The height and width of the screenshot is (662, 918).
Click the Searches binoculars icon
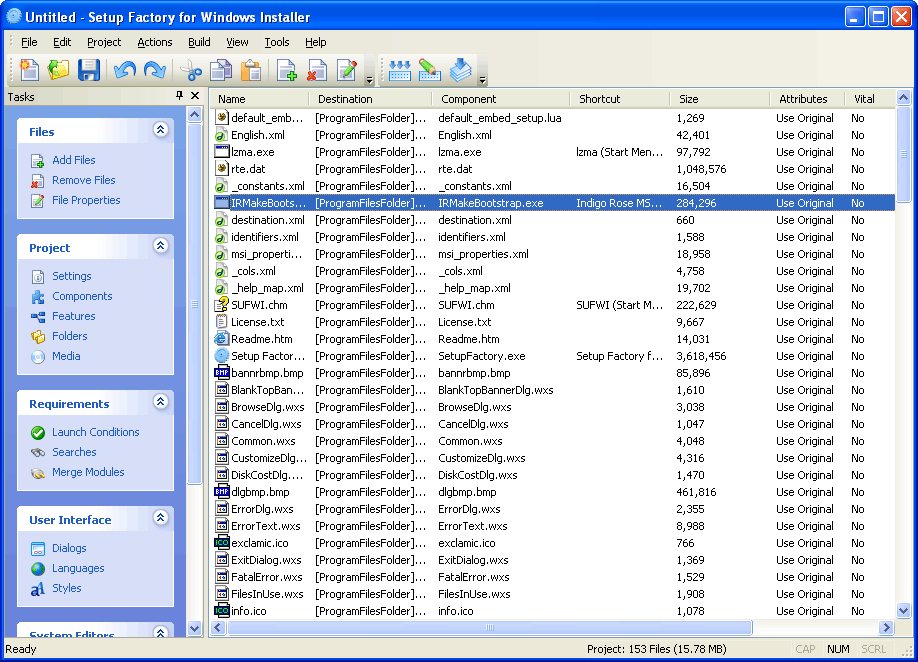(38, 452)
